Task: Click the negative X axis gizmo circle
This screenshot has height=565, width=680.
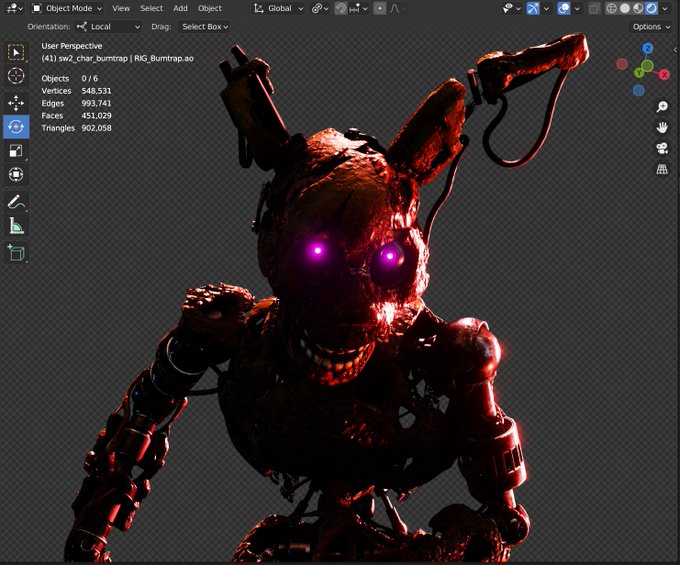Action: (622, 64)
